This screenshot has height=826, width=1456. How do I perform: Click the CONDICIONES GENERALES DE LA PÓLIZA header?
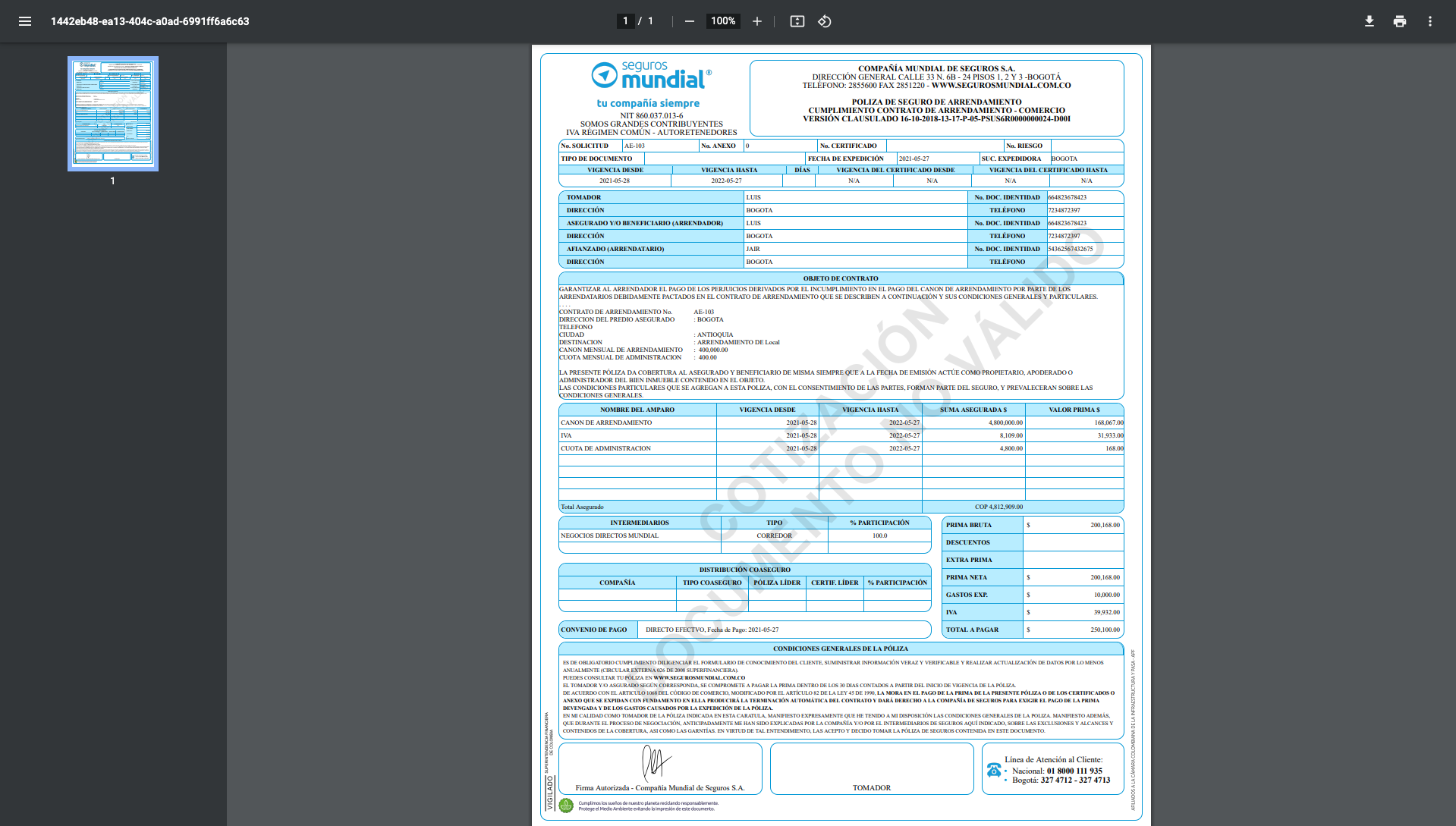point(841,649)
